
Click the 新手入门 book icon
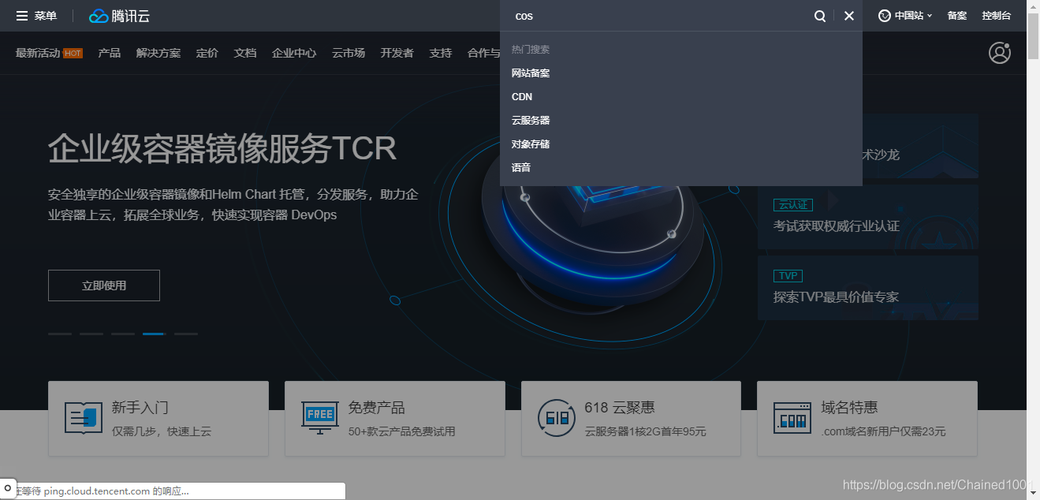click(x=84, y=418)
